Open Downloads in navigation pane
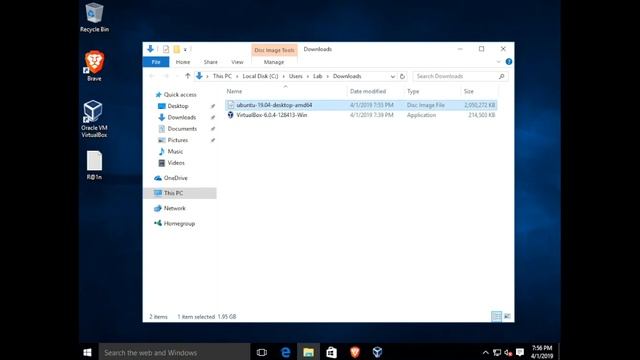The image size is (640, 360). (x=182, y=118)
